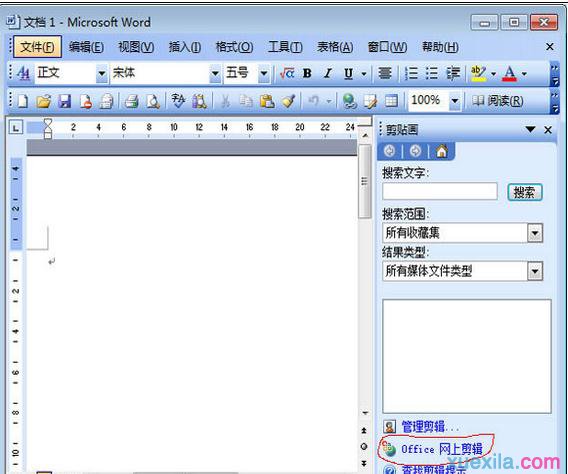Paste from clipboard icon
The height and width of the screenshot is (474, 568).
pos(267,101)
